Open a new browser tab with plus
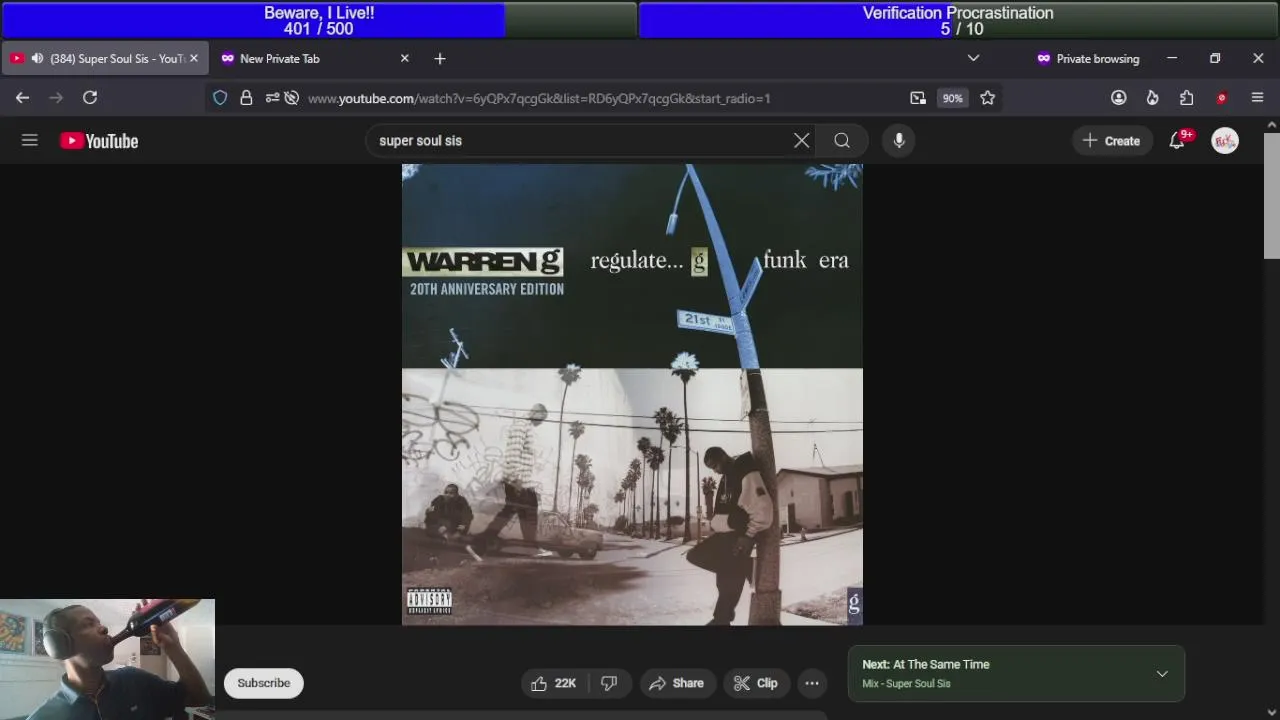 440,59
